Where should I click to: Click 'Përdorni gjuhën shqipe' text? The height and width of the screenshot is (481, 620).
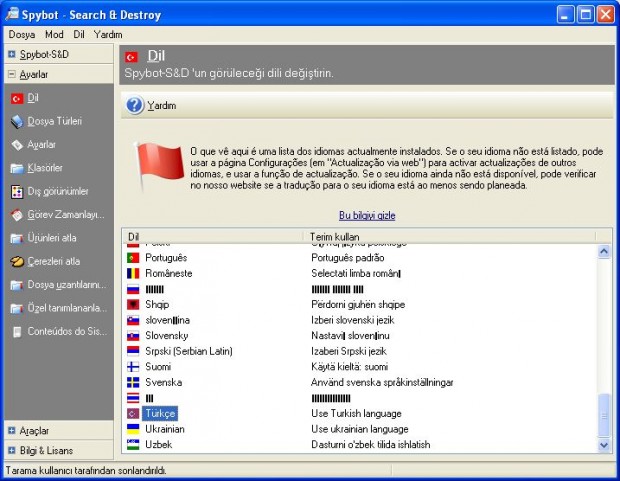[x=358, y=305]
